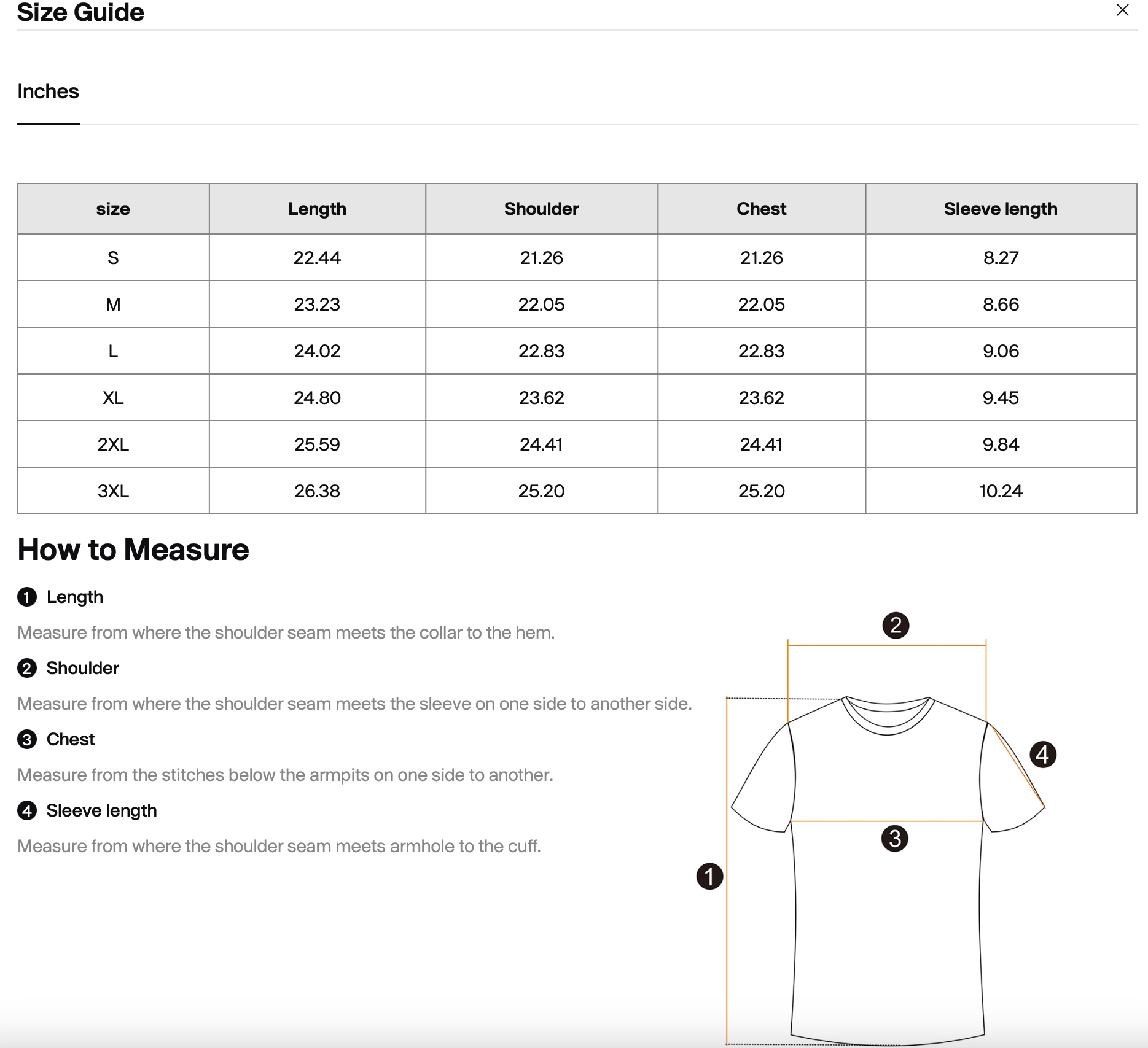The width and height of the screenshot is (1148, 1048).
Task: Select the 3XL size row label
Action: [113, 491]
